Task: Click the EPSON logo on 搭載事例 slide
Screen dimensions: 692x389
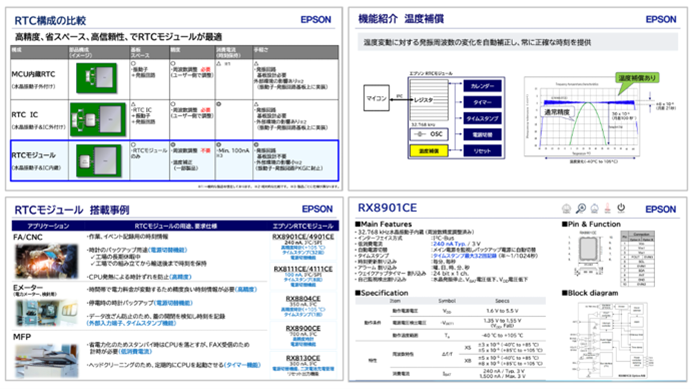Action: tap(317, 209)
